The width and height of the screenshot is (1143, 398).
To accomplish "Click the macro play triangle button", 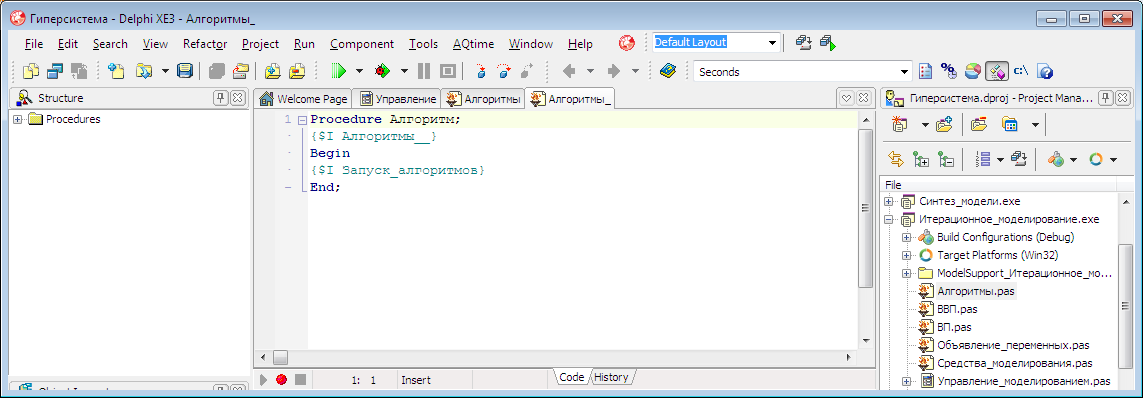I will tap(264, 380).
